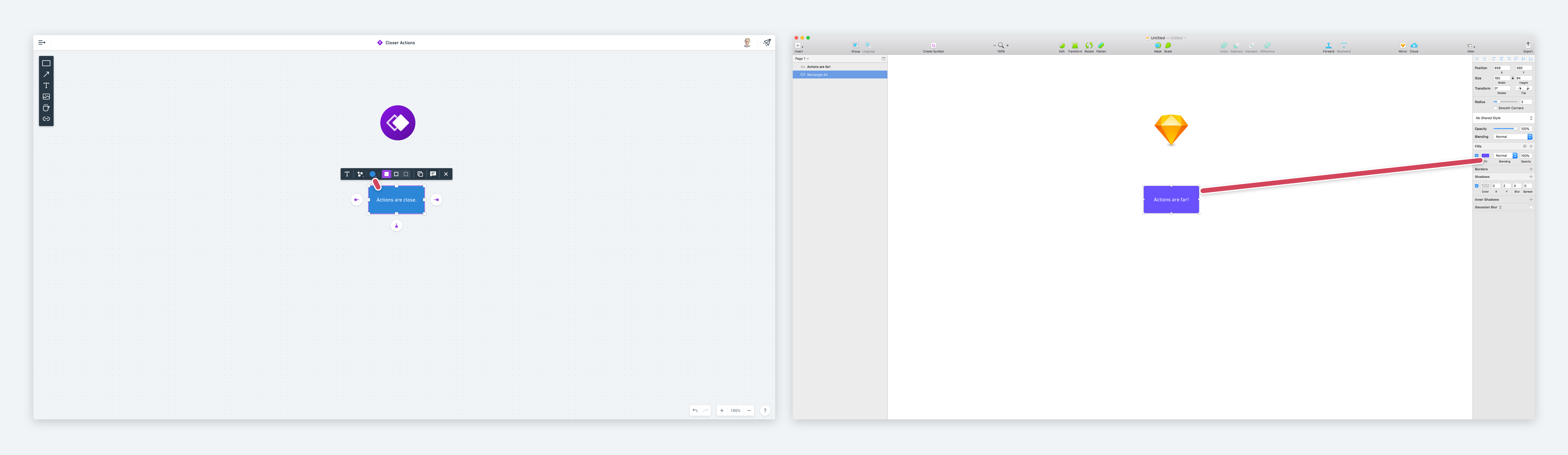Image resolution: width=1568 pixels, height=455 pixels.
Task: Click the Export button
Action: point(1528,46)
